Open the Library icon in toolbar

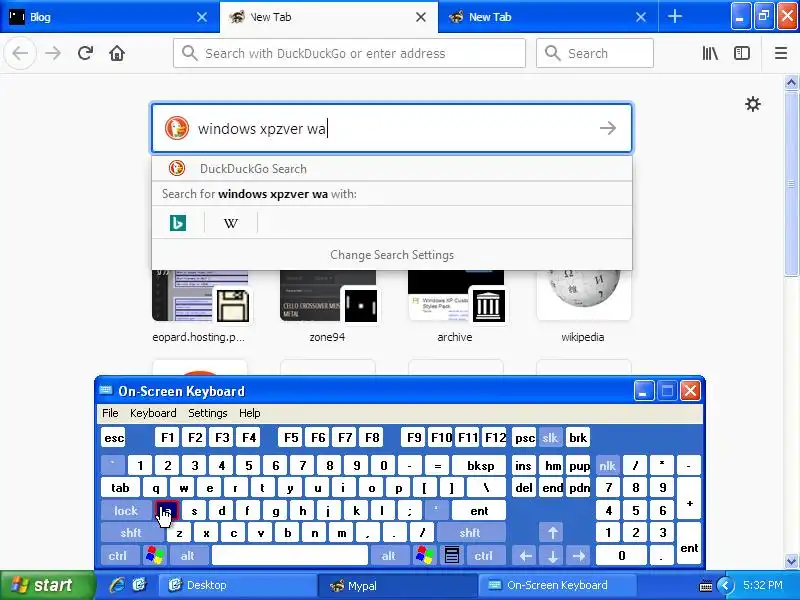(710, 53)
